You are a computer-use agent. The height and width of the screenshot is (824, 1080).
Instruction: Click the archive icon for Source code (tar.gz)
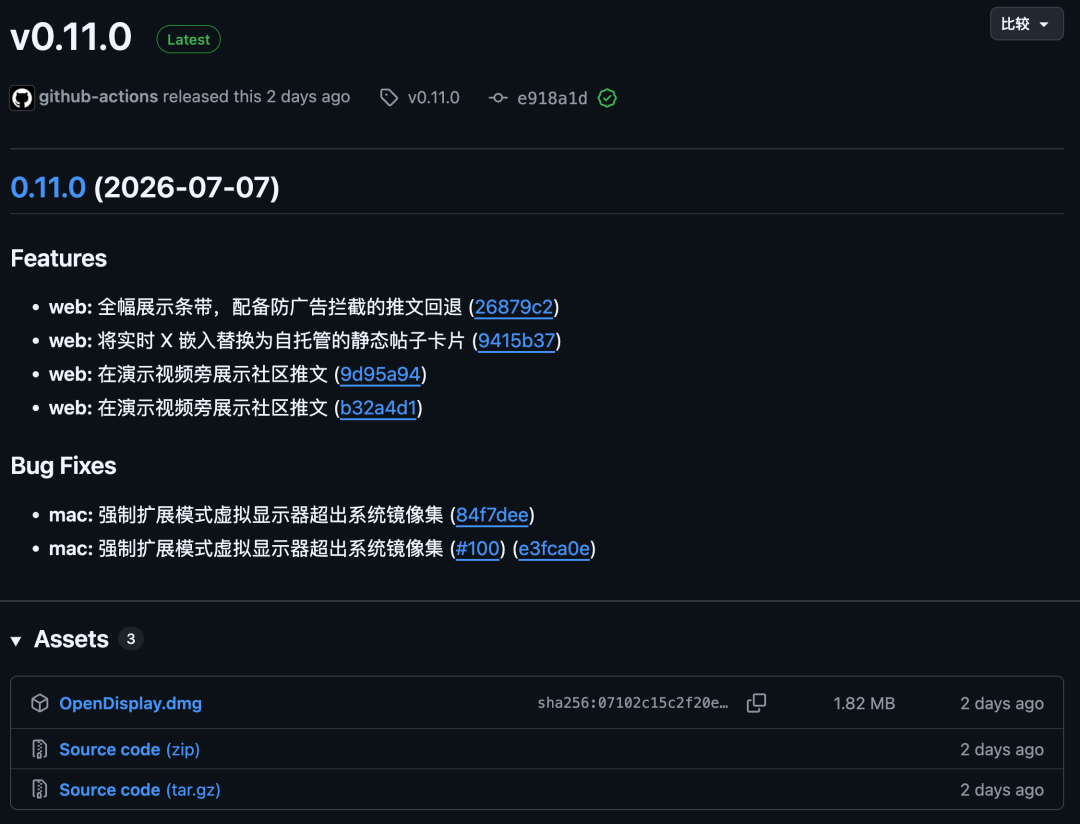(40, 789)
